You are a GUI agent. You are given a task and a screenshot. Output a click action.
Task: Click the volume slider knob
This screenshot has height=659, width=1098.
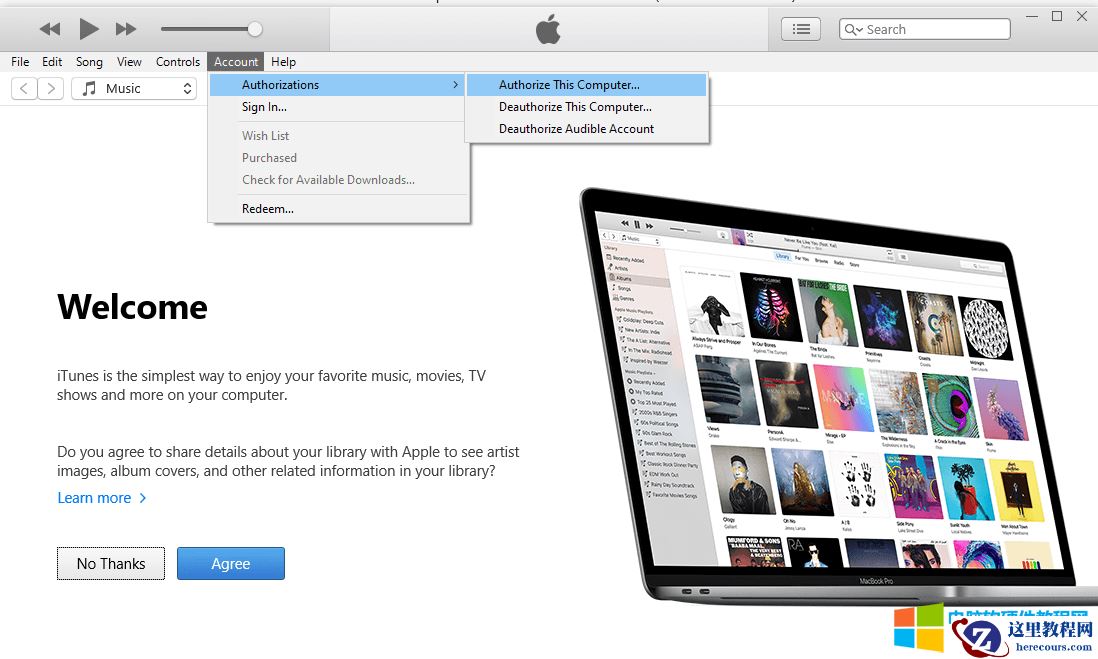pyautogui.click(x=255, y=29)
